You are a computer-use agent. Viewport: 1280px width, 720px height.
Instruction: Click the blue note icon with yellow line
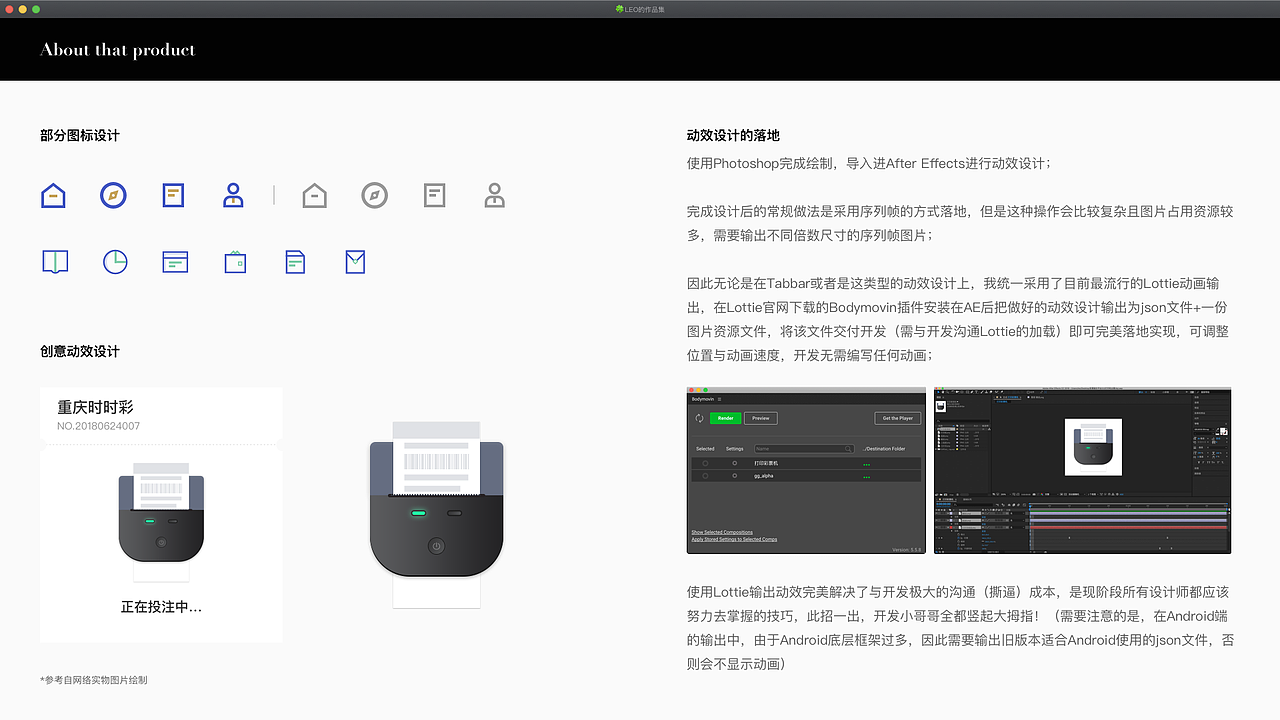coord(174,195)
